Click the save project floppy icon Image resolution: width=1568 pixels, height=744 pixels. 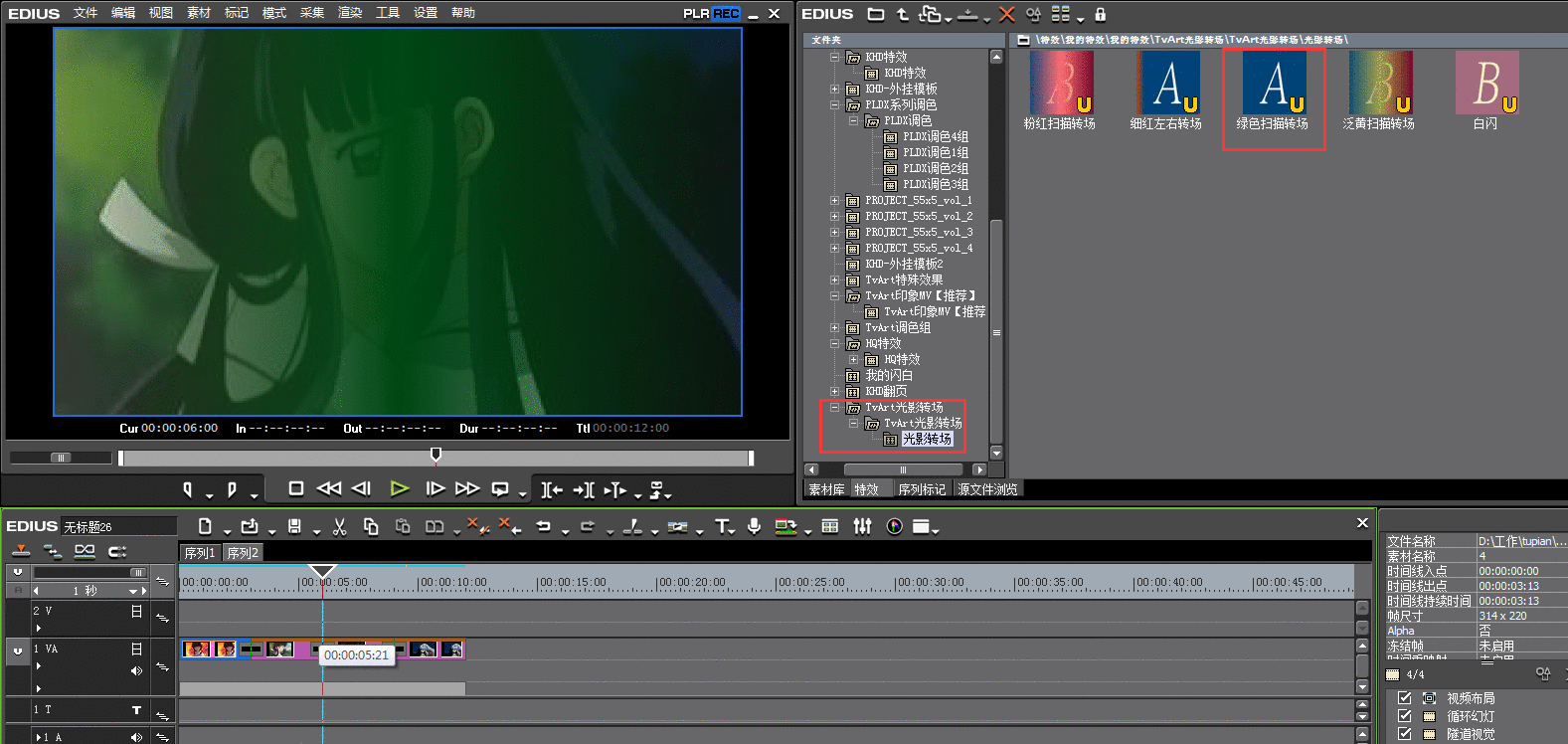click(294, 526)
